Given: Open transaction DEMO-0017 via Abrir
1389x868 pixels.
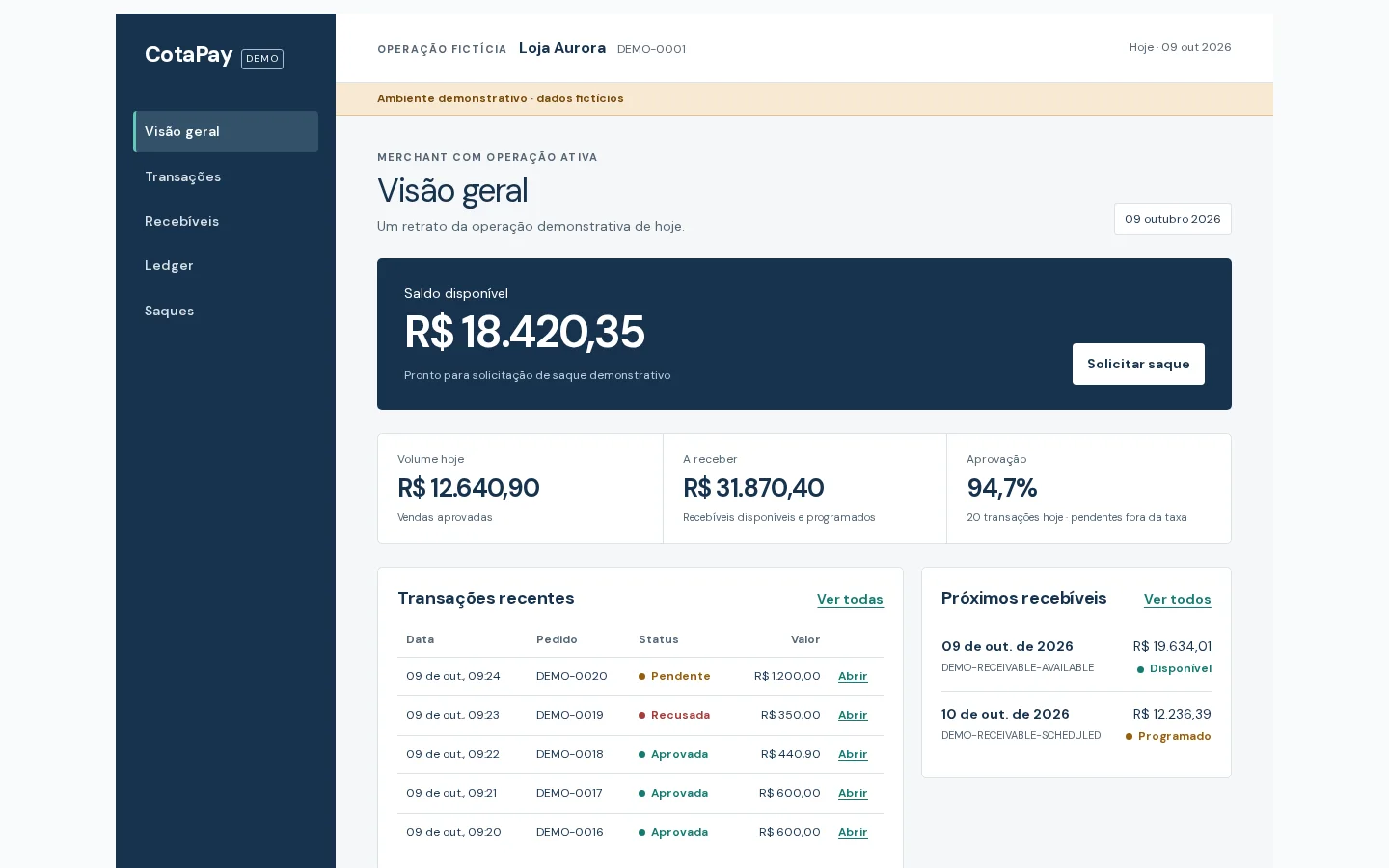Looking at the screenshot, I should (853, 793).
